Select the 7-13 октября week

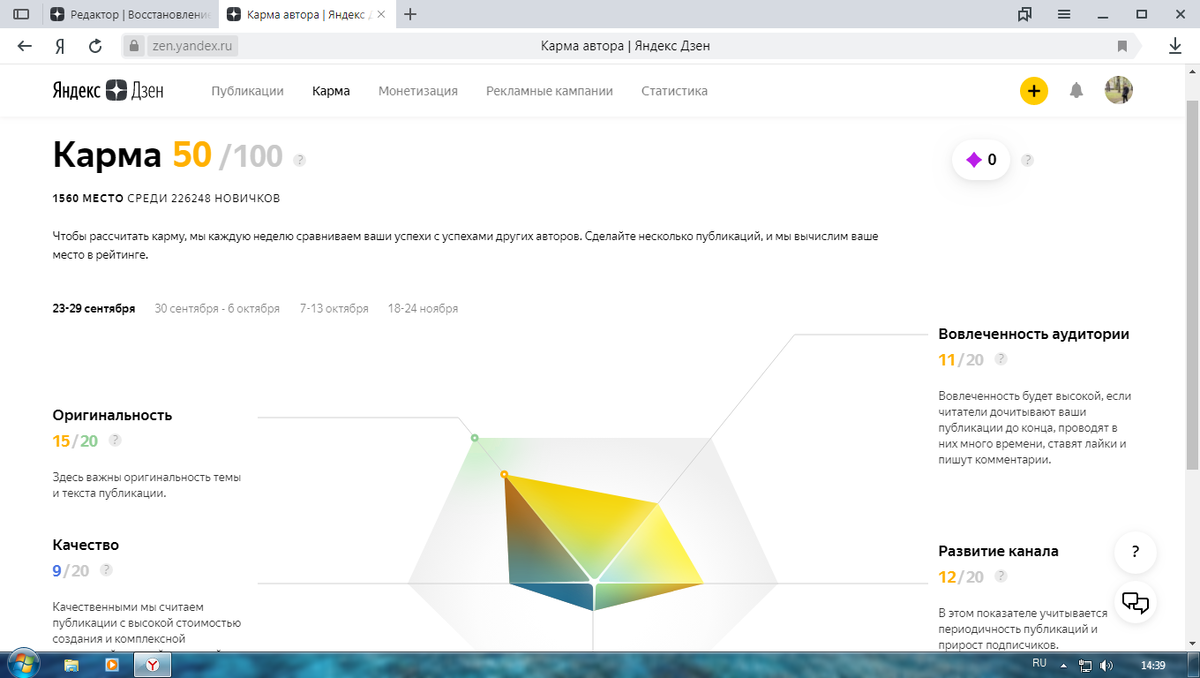tap(334, 309)
